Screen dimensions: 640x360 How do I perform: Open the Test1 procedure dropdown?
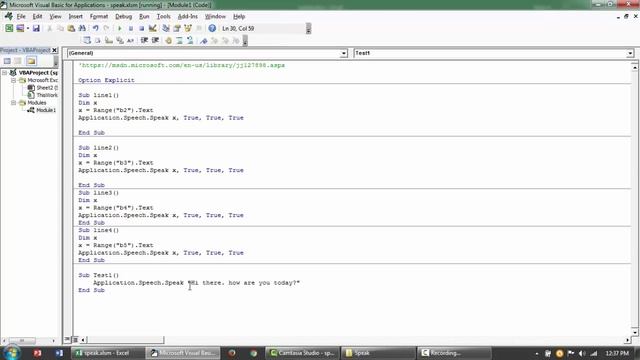630,53
